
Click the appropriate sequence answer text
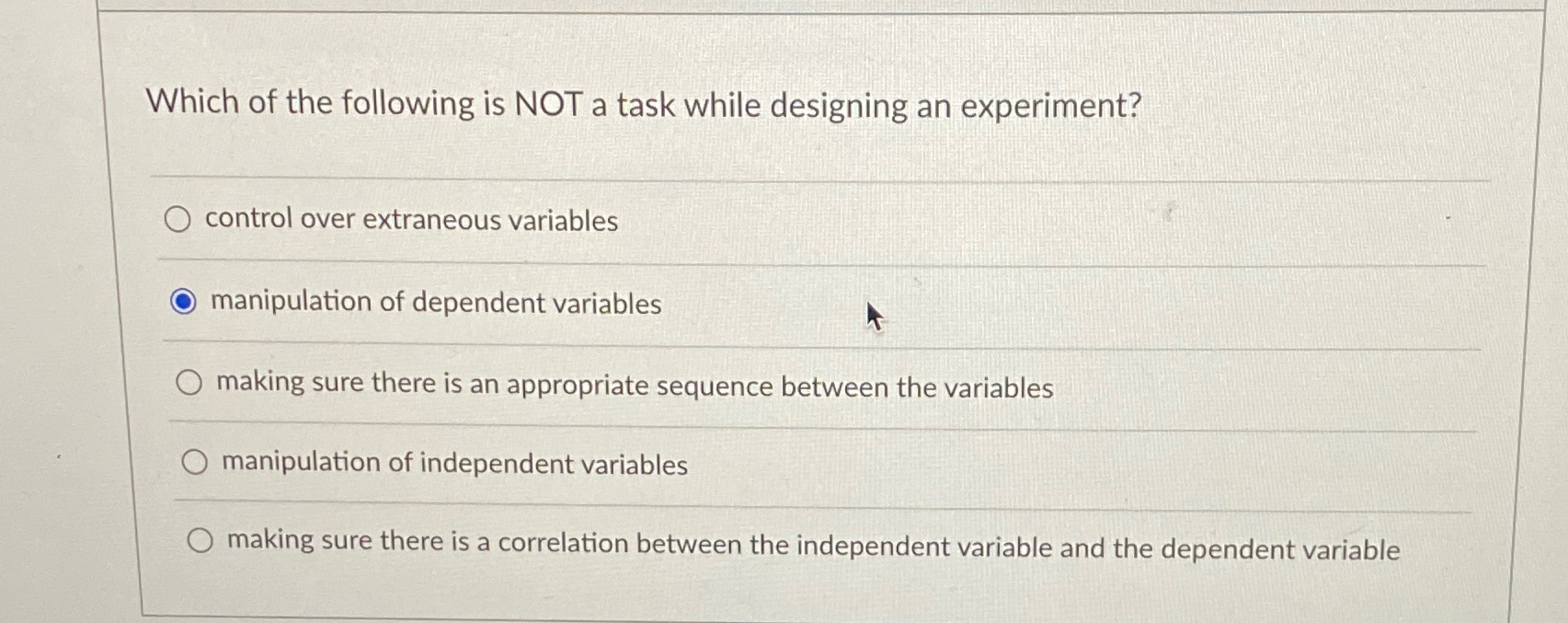pyautogui.click(x=634, y=386)
